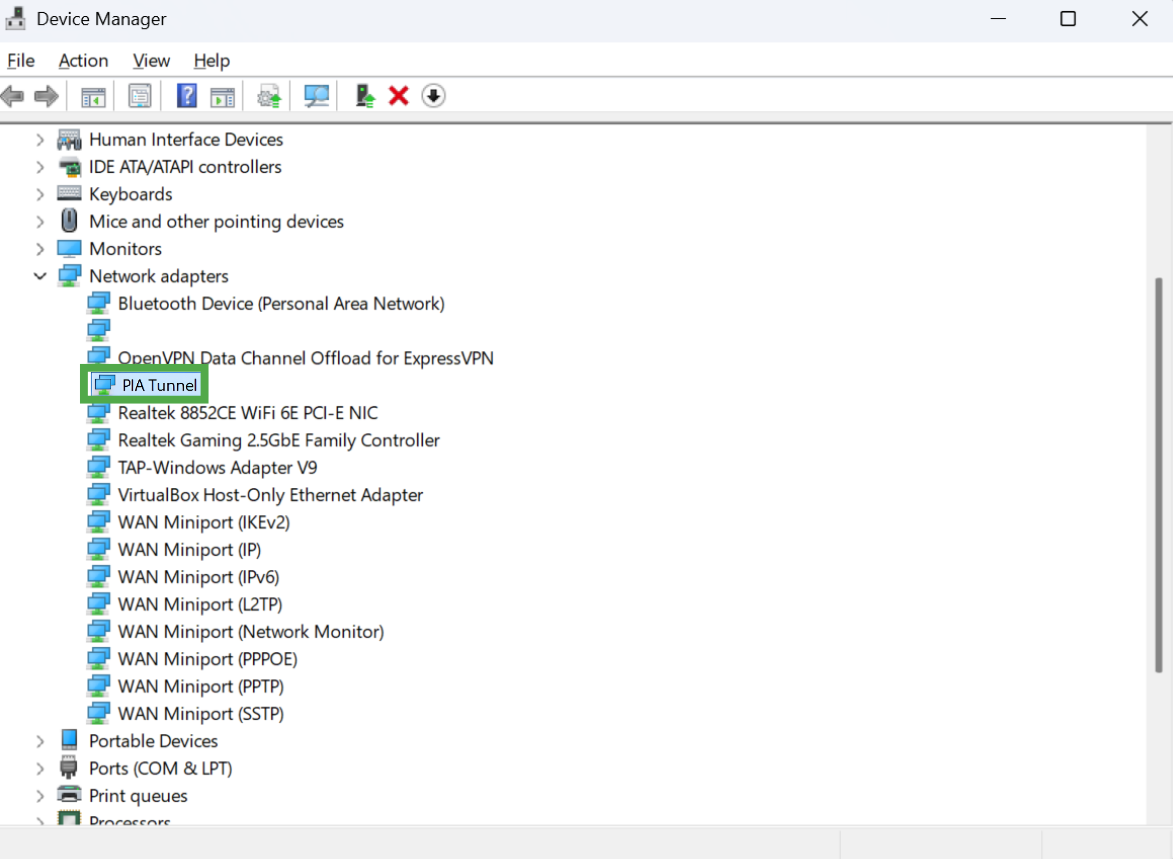The image size is (1173, 859).
Task: Click the vertical scrollbar thumb
Action: tap(1159, 474)
